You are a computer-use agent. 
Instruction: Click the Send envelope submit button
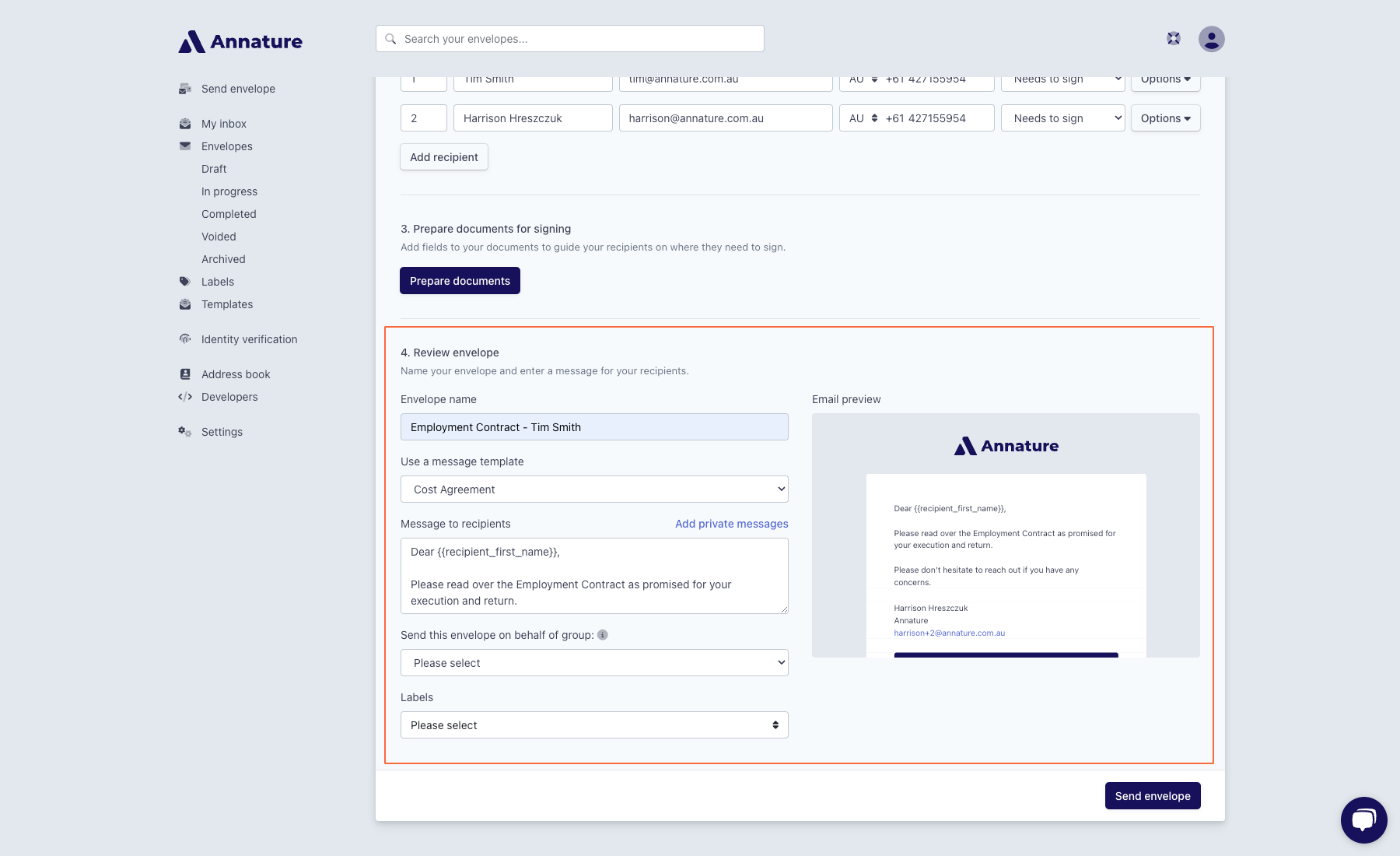(x=1153, y=796)
